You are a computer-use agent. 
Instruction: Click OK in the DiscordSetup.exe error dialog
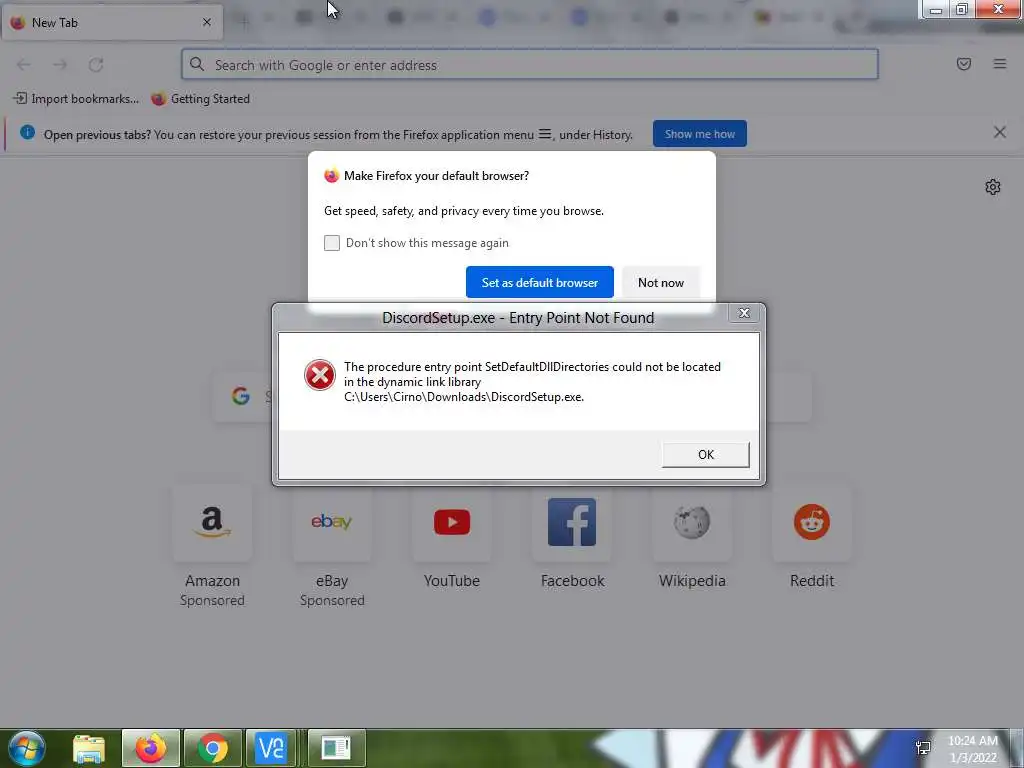(705, 455)
